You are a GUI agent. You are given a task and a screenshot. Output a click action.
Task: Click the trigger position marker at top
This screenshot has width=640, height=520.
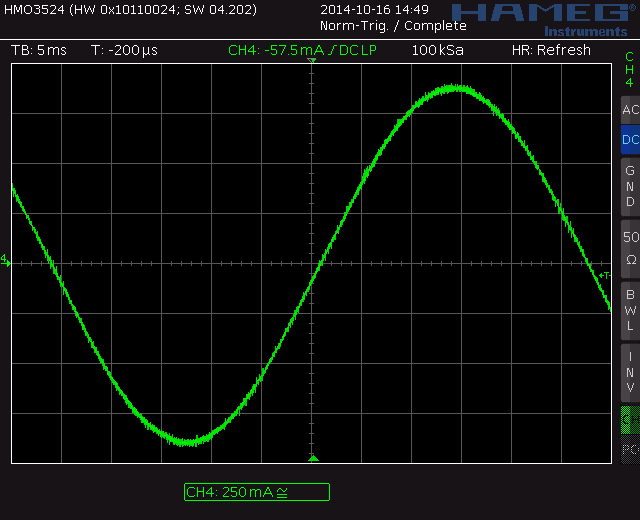click(312, 62)
